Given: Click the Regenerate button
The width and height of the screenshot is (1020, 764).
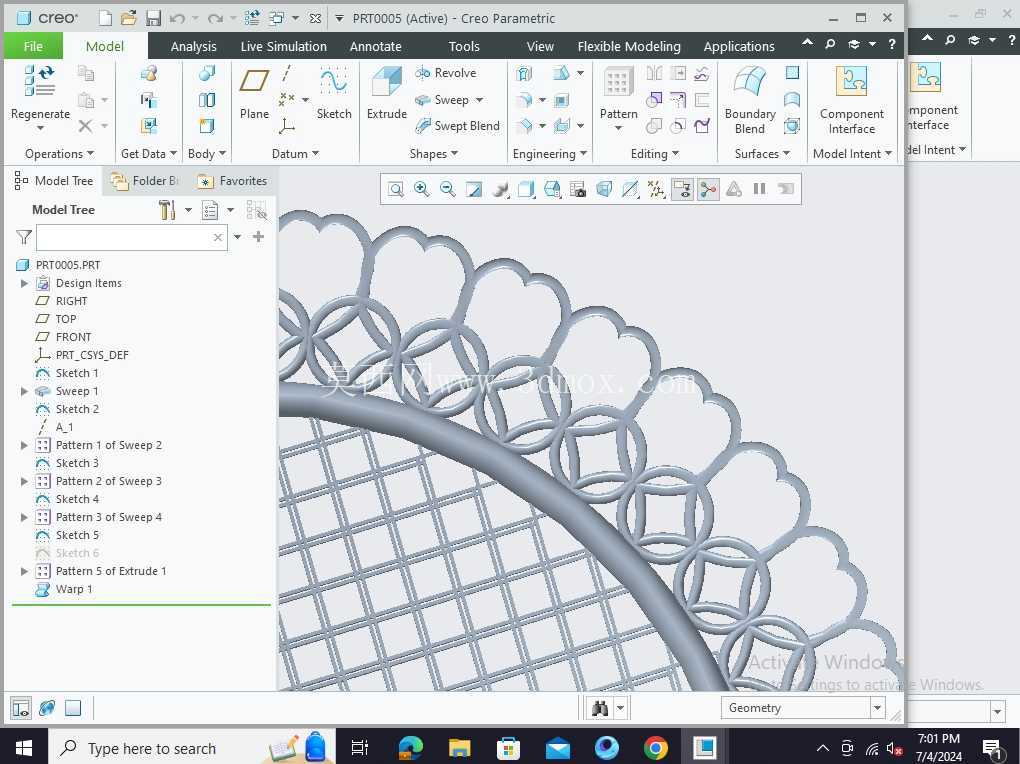Looking at the screenshot, I should 40,96.
